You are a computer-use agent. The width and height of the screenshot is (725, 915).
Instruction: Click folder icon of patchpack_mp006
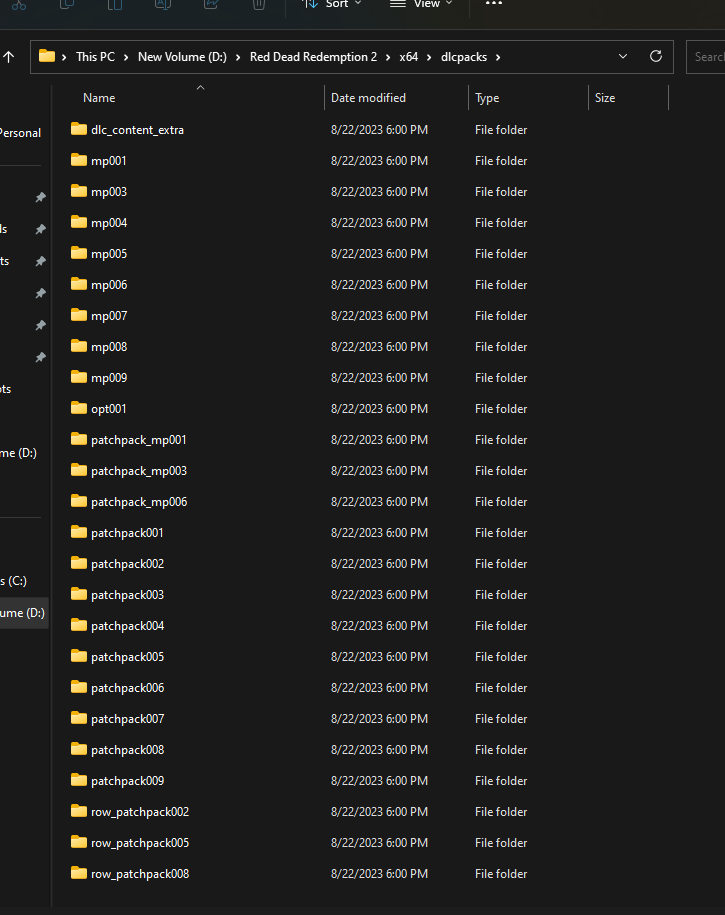79,501
